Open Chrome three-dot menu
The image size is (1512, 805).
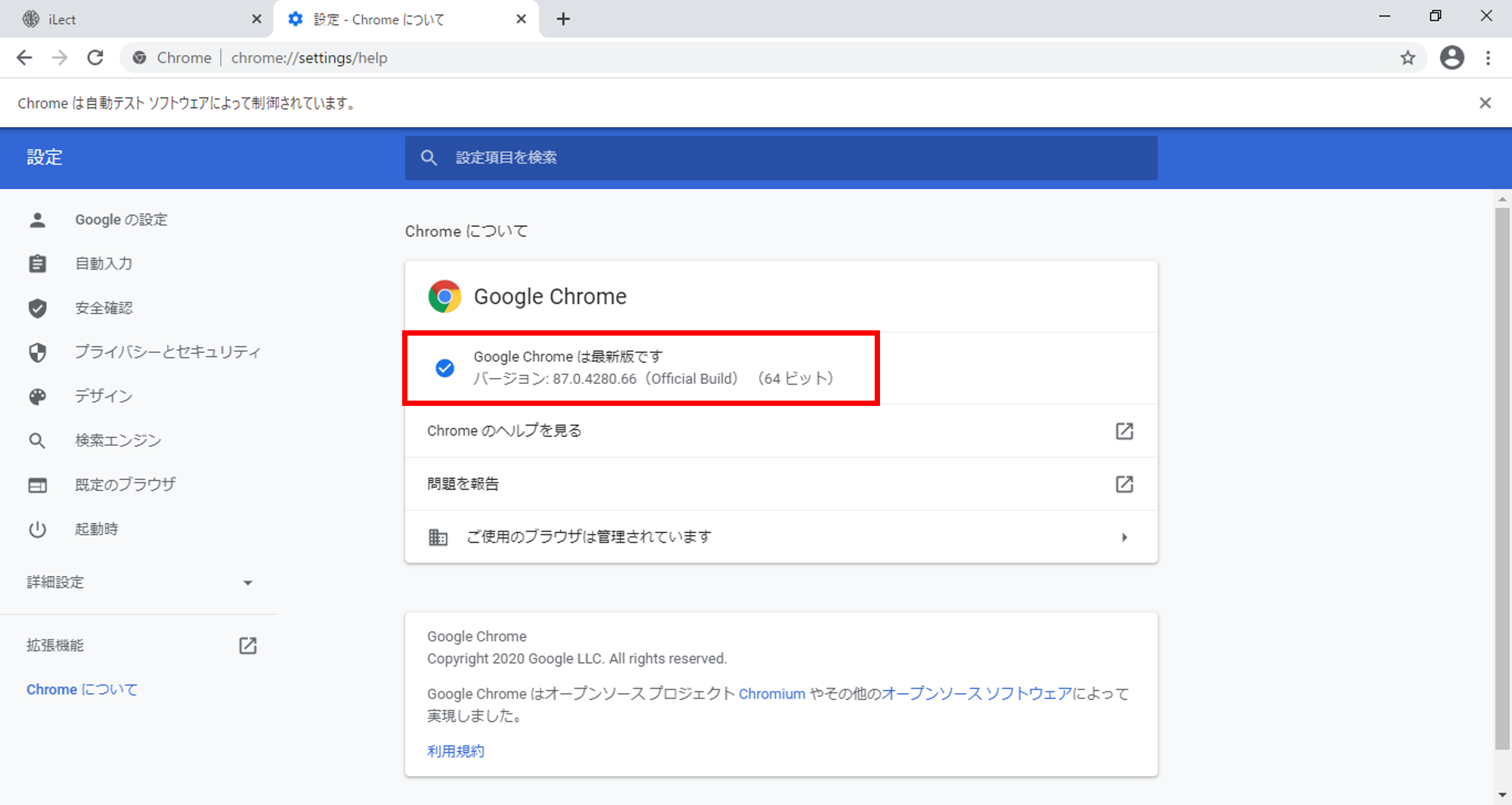(x=1488, y=58)
